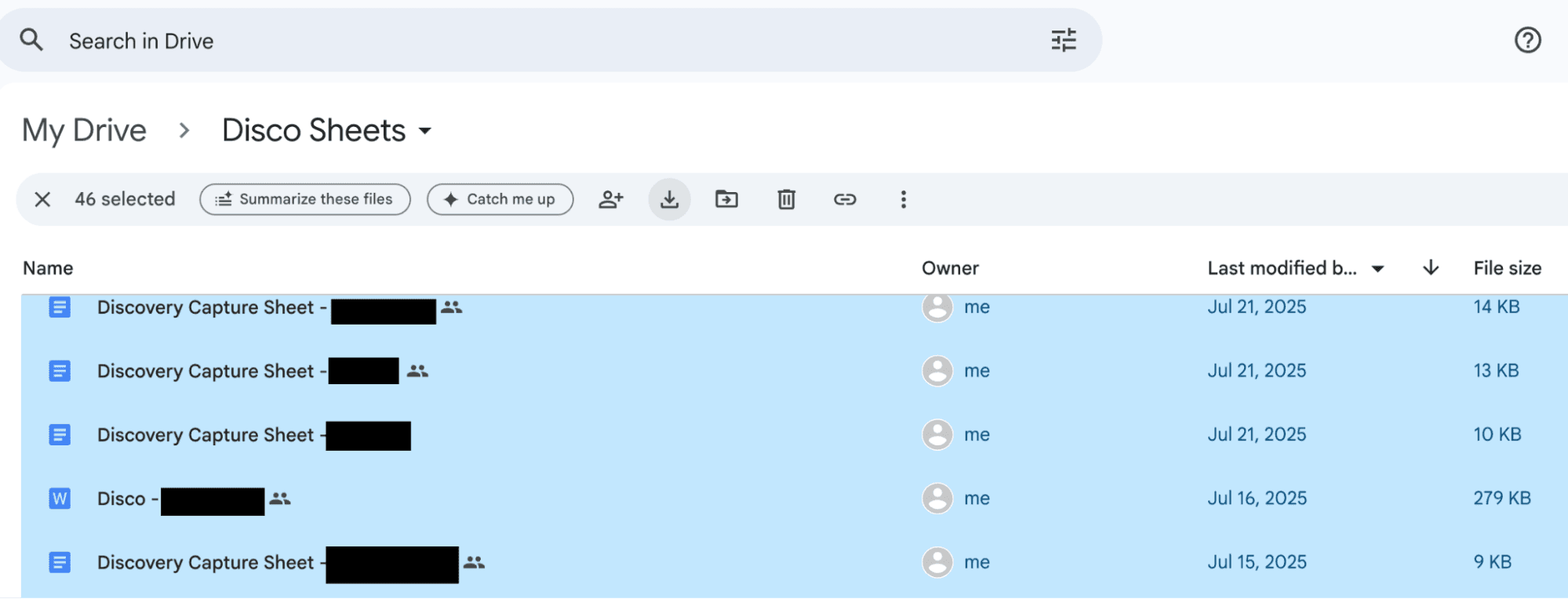
Task: Click the Catch me up button
Action: tap(500, 199)
